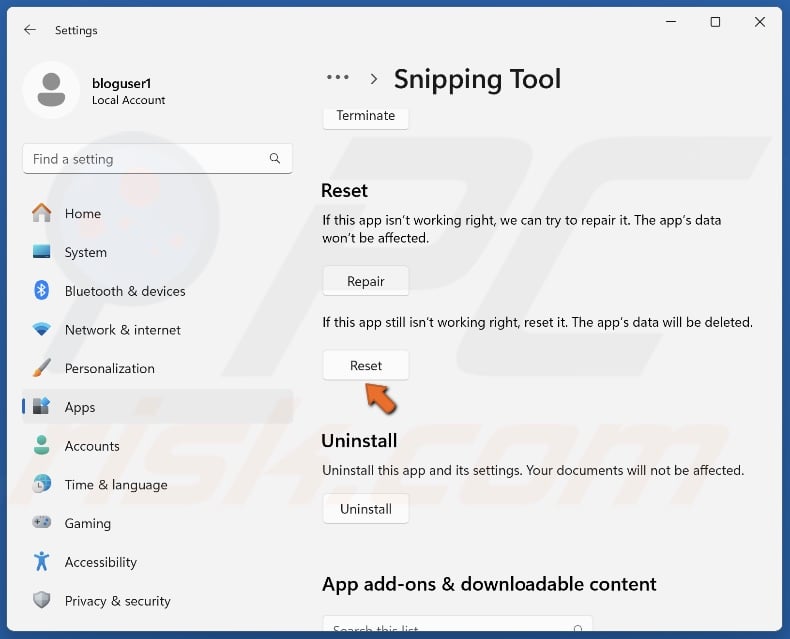
Task: Select the Home house icon
Action: [x=41, y=213]
